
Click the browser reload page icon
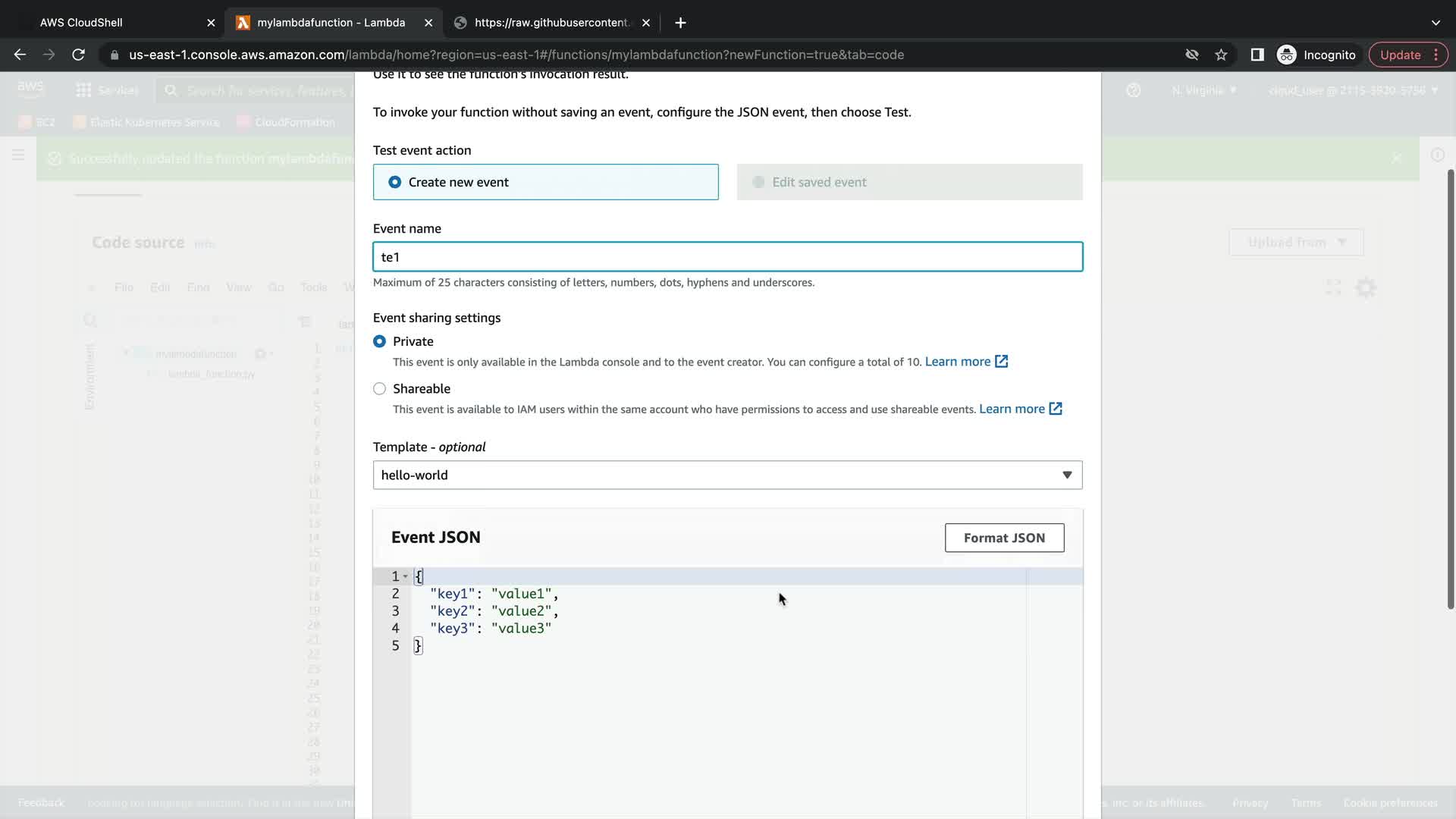click(x=78, y=55)
